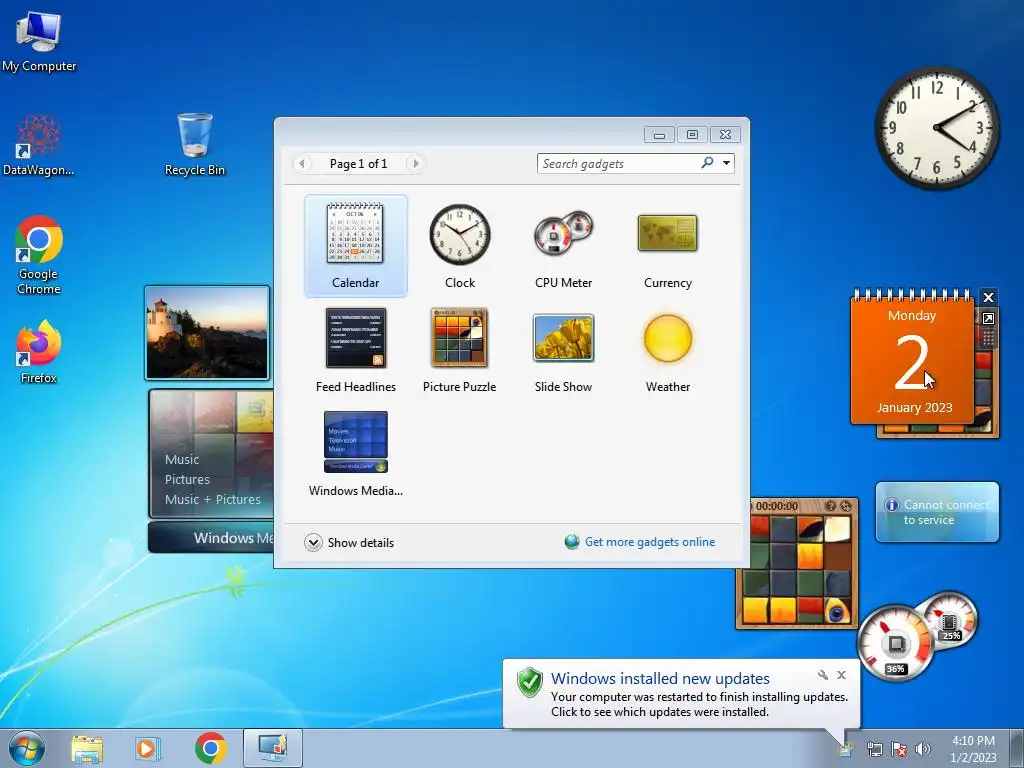Open Firefox desktop shortcut
Screen dimensions: 1024x768
(39, 352)
